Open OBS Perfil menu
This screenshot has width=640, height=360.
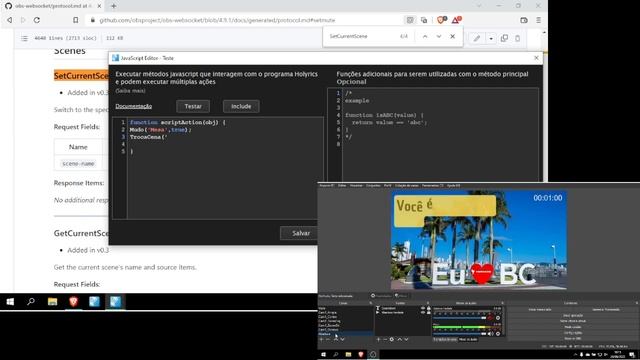pos(387,185)
